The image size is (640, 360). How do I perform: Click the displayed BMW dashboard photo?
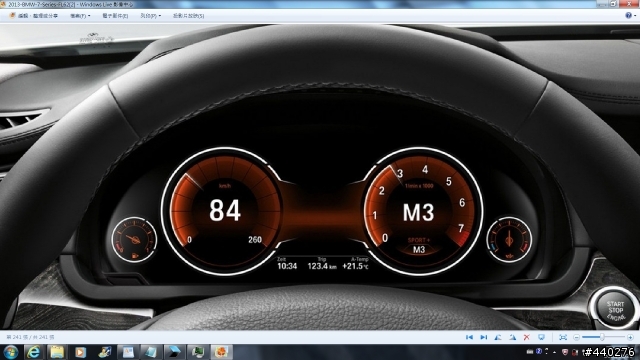click(x=320, y=176)
